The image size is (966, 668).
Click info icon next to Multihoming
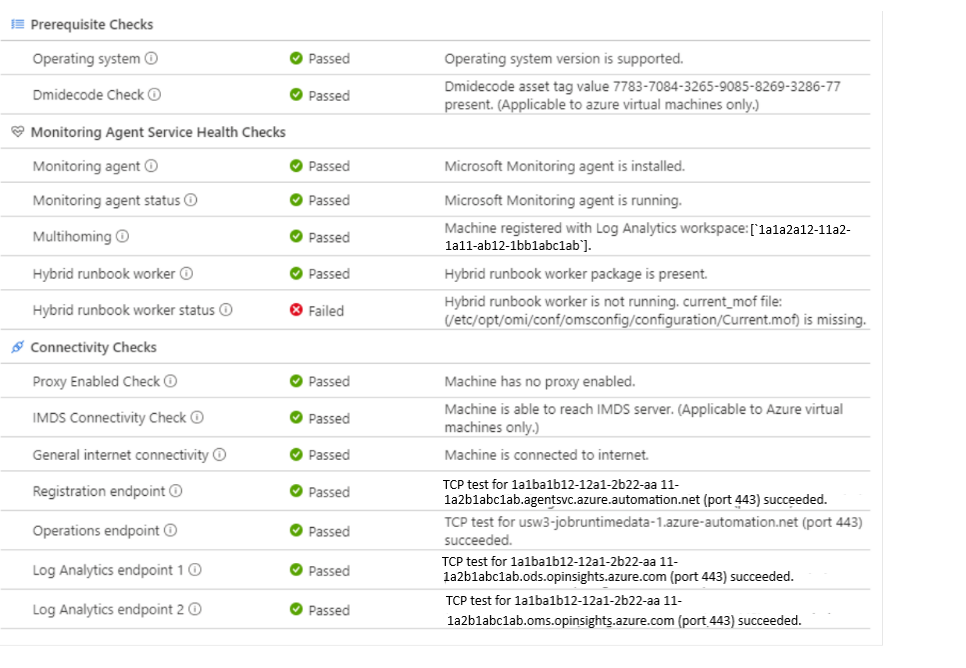coord(122,237)
